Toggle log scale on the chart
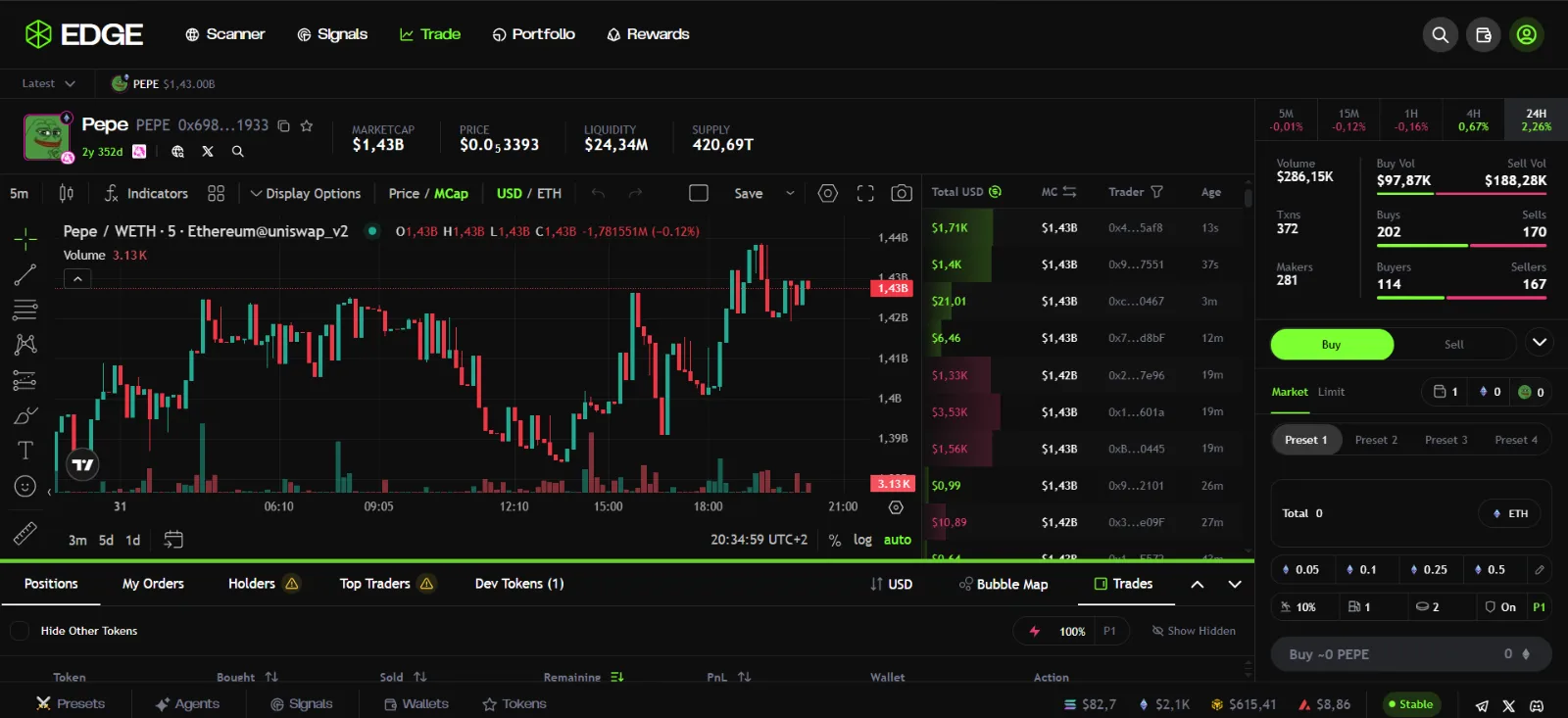Screen dimensions: 1568x718 (862, 540)
